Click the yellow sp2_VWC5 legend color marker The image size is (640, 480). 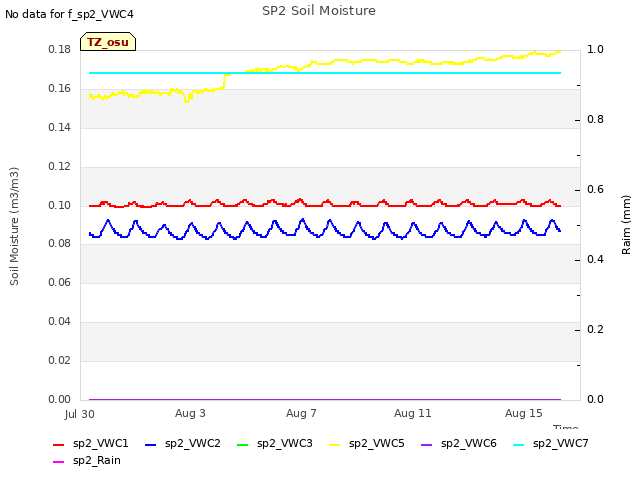point(334,444)
